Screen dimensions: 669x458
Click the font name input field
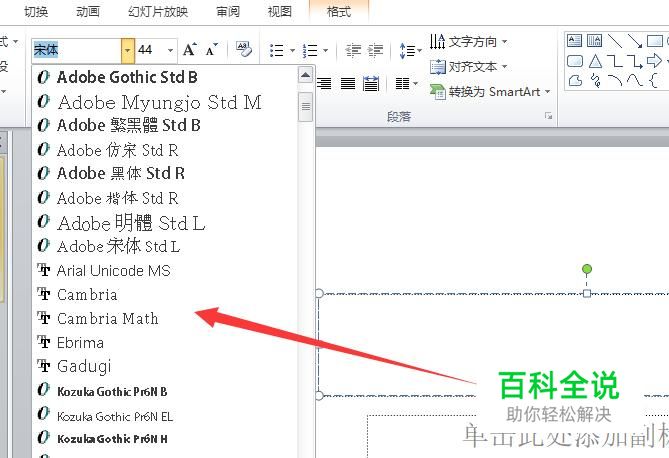tap(77, 50)
